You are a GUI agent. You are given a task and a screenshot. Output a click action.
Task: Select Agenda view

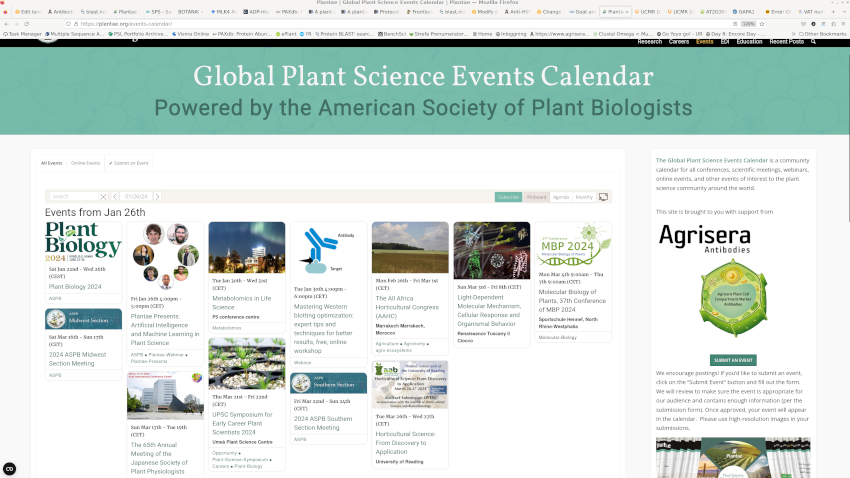coord(561,197)
